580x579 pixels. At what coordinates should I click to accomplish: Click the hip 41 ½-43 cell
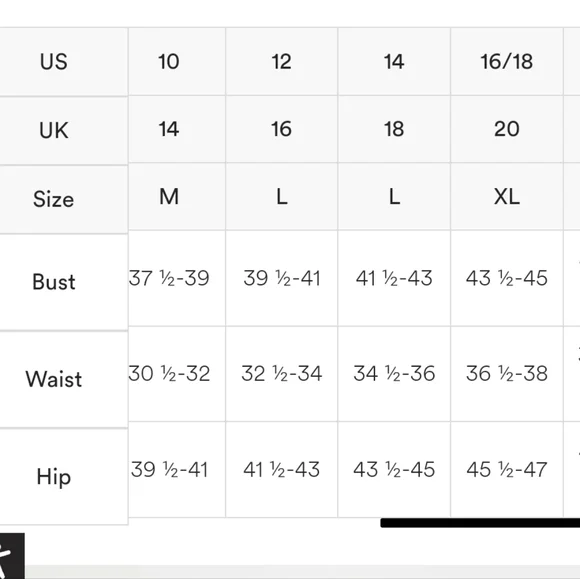click(281, 469)
